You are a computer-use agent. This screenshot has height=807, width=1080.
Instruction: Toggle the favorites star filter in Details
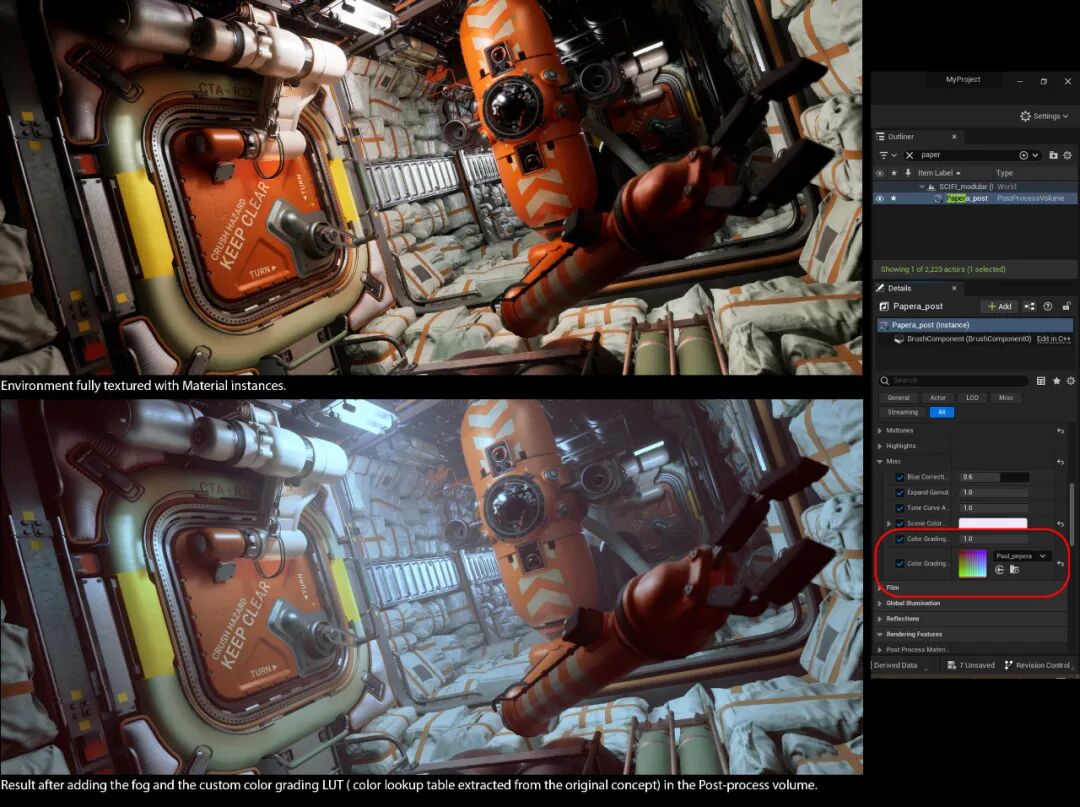(1057, 381)
